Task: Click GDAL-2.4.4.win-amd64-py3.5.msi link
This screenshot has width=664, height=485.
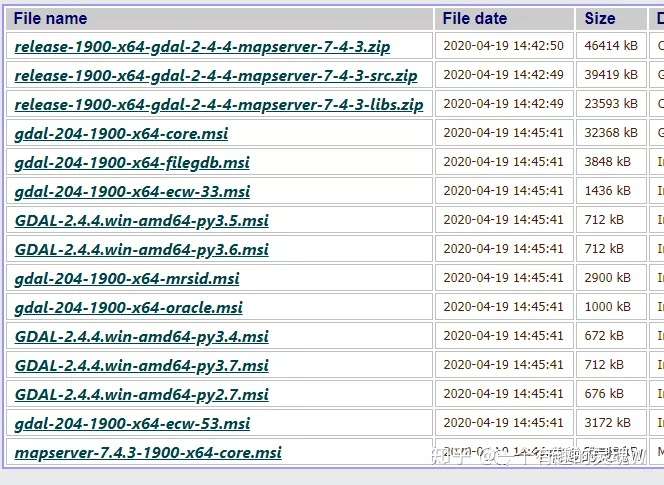Action: pyautogui.click(x=141, y=221)
